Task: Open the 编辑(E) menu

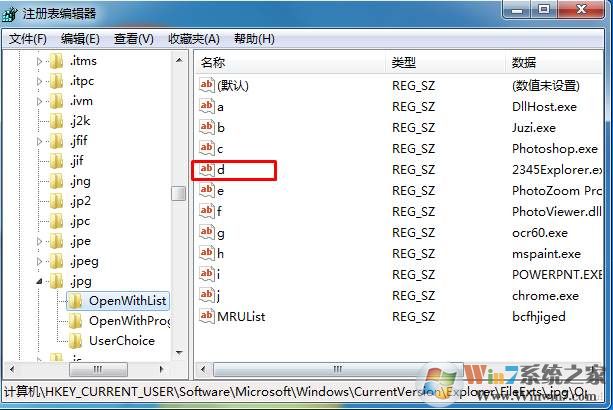Action: coord(80,39)
